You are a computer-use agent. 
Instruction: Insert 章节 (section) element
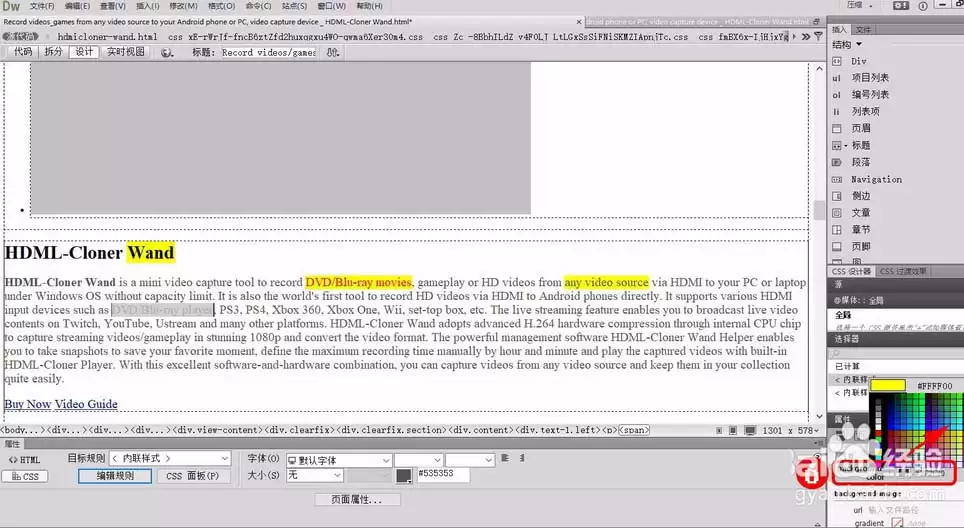pos(860,229)
